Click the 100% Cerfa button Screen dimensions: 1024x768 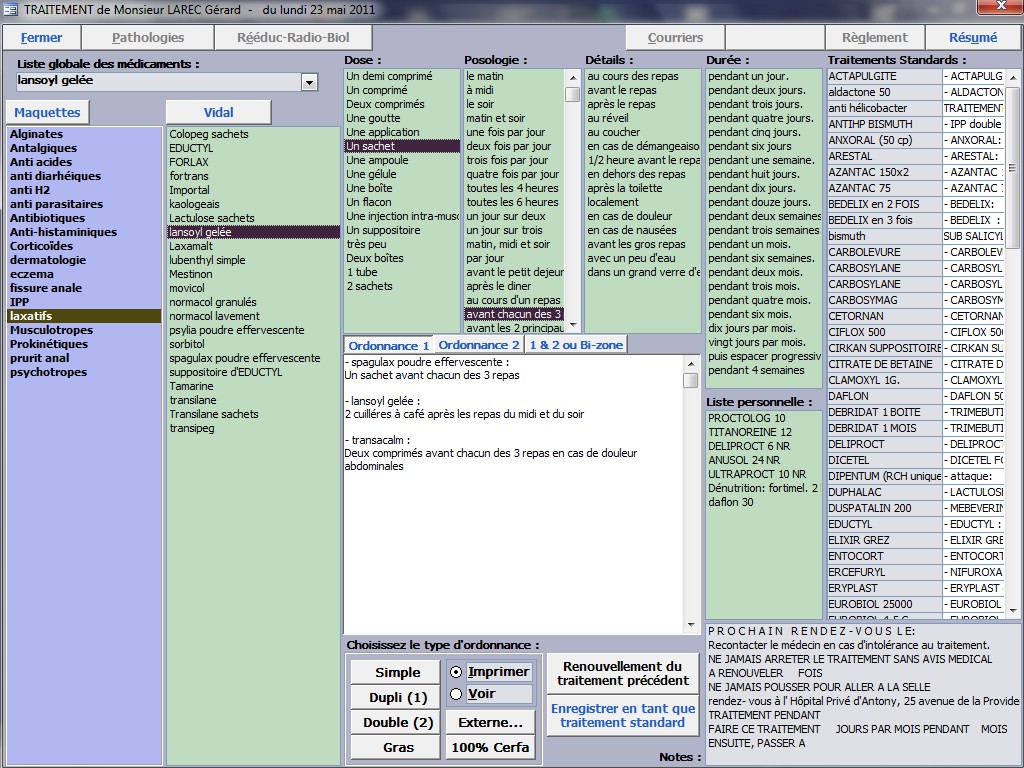pos(490,747)
